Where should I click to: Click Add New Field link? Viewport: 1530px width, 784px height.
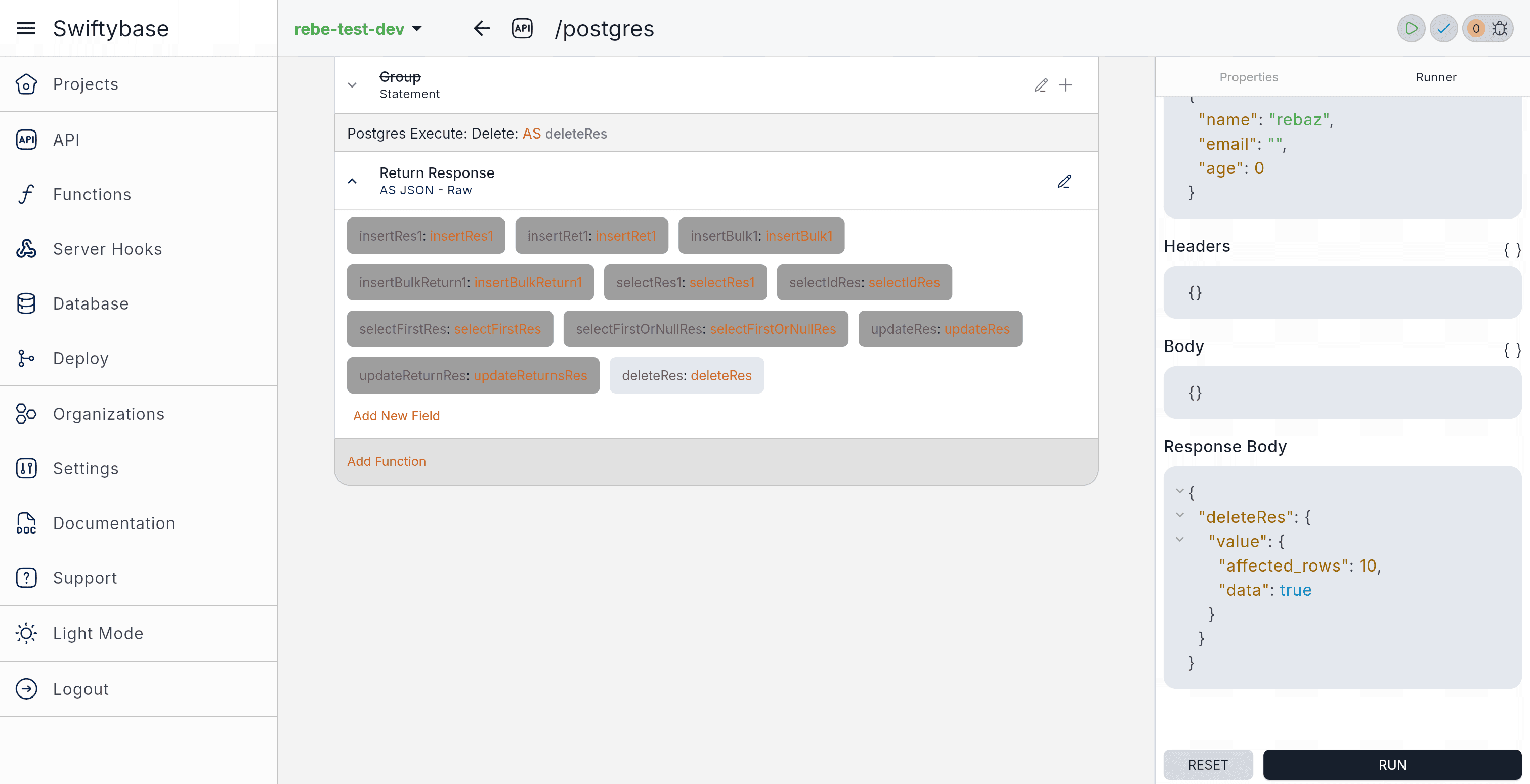[396, 416]
